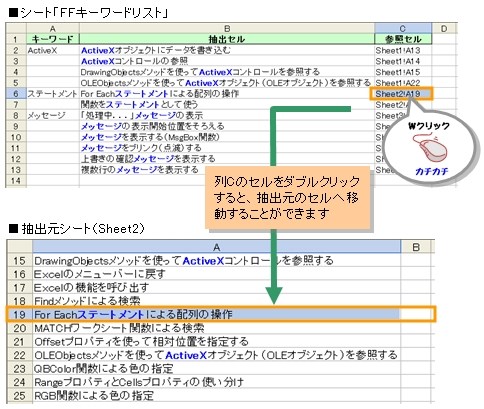Select row 19 header in Sheet2
The height and width of the screenshot is (409, 484).
[x=19, y=314]
